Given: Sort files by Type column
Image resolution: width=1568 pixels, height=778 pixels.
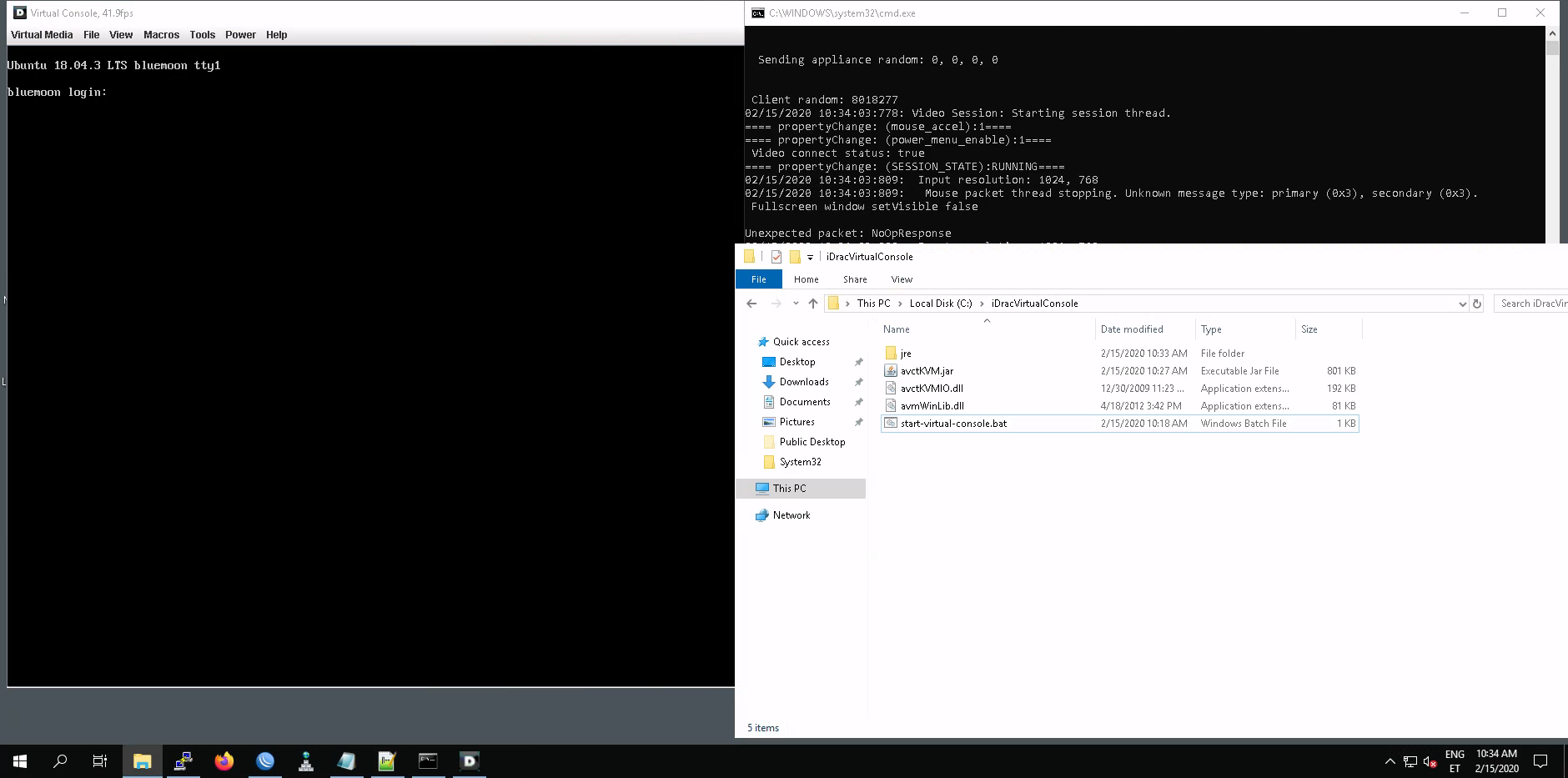Looking at the screenshot, I should pyautogui.click(x=1211, y=329).
